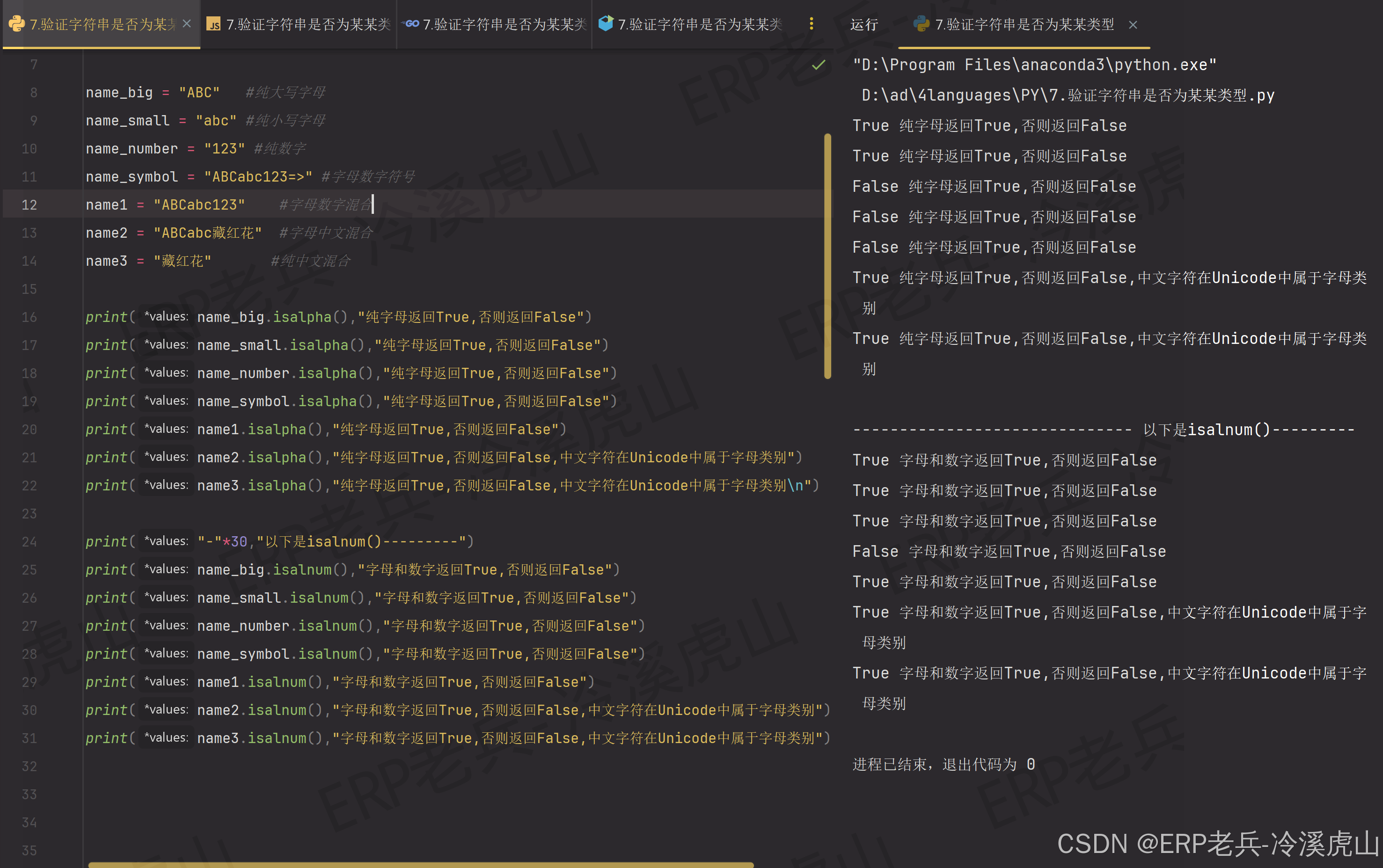The height and width of the screenshot is (868, 1383).
Task: Close the run console output tab
Action: pyautogui.click(x=1134, y=25)
